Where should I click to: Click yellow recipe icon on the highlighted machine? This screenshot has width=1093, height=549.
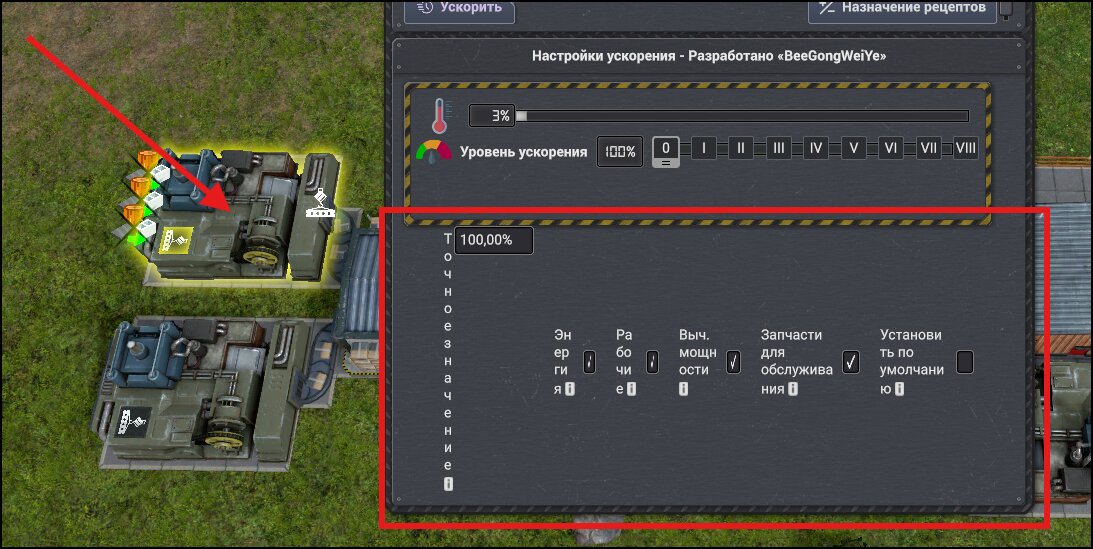click(x=177, y=240)
